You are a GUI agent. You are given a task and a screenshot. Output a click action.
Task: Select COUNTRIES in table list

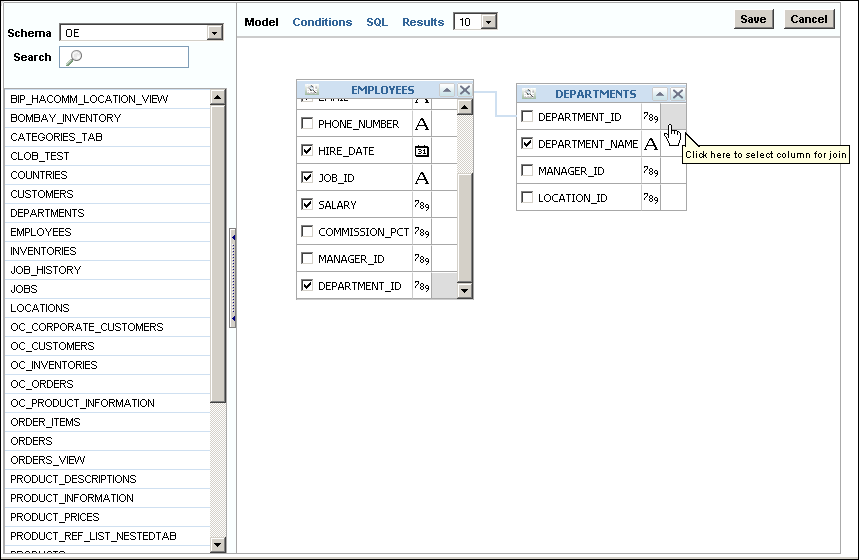[x=107, y=175]
